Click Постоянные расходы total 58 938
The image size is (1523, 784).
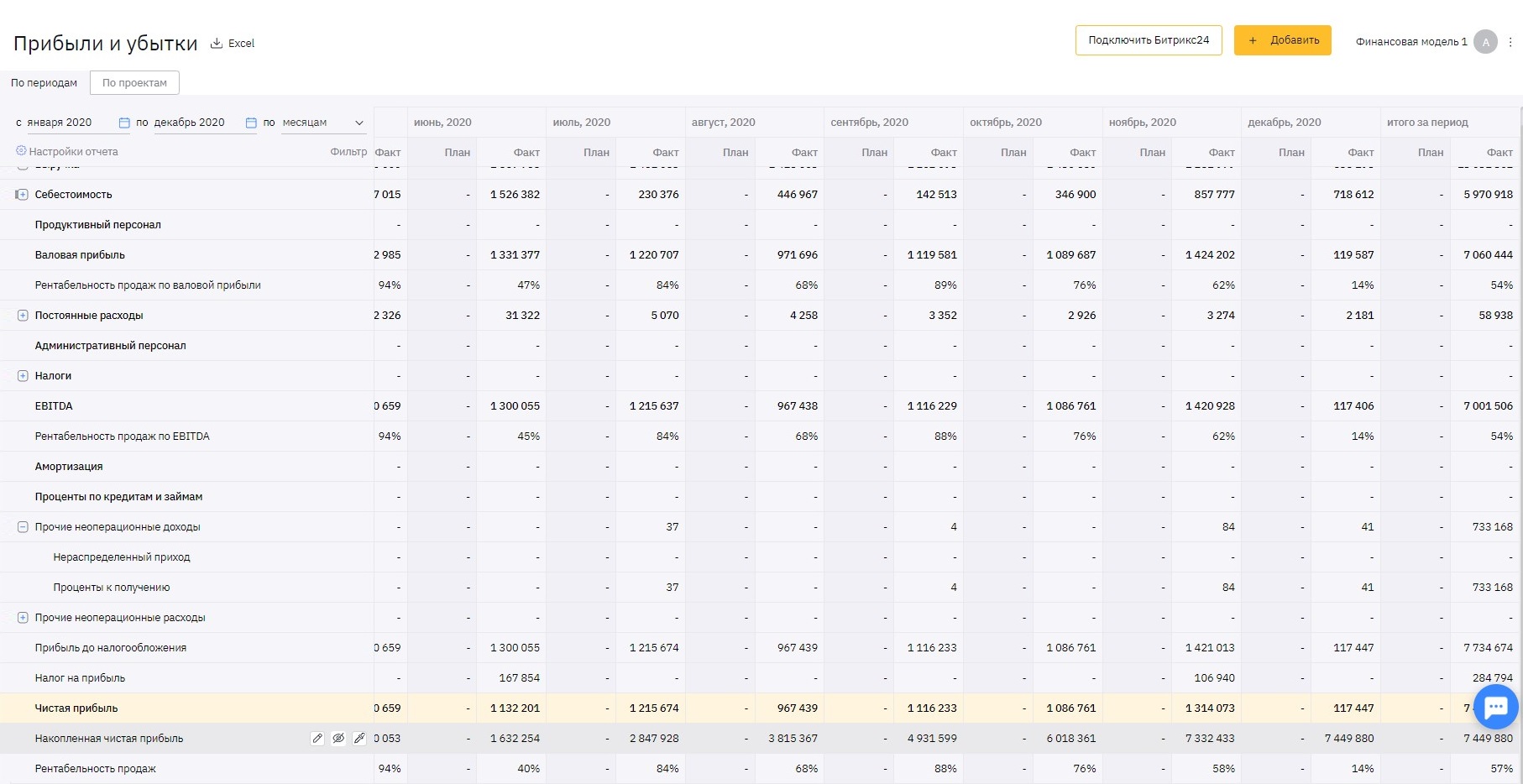pyautogui.click(x=1495, y=316)
